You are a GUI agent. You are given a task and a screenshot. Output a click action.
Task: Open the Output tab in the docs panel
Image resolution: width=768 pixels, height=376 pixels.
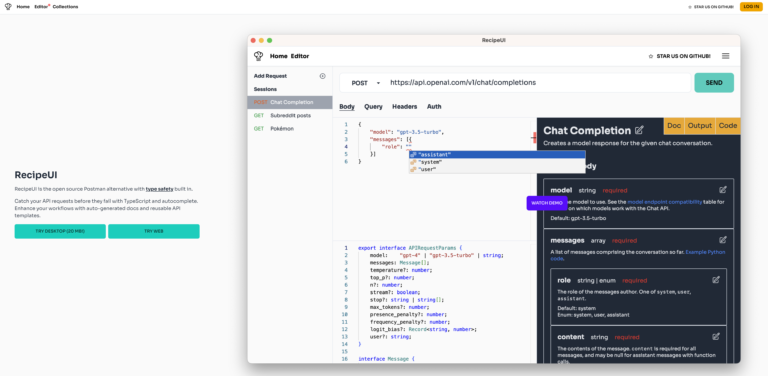(699, 126)
